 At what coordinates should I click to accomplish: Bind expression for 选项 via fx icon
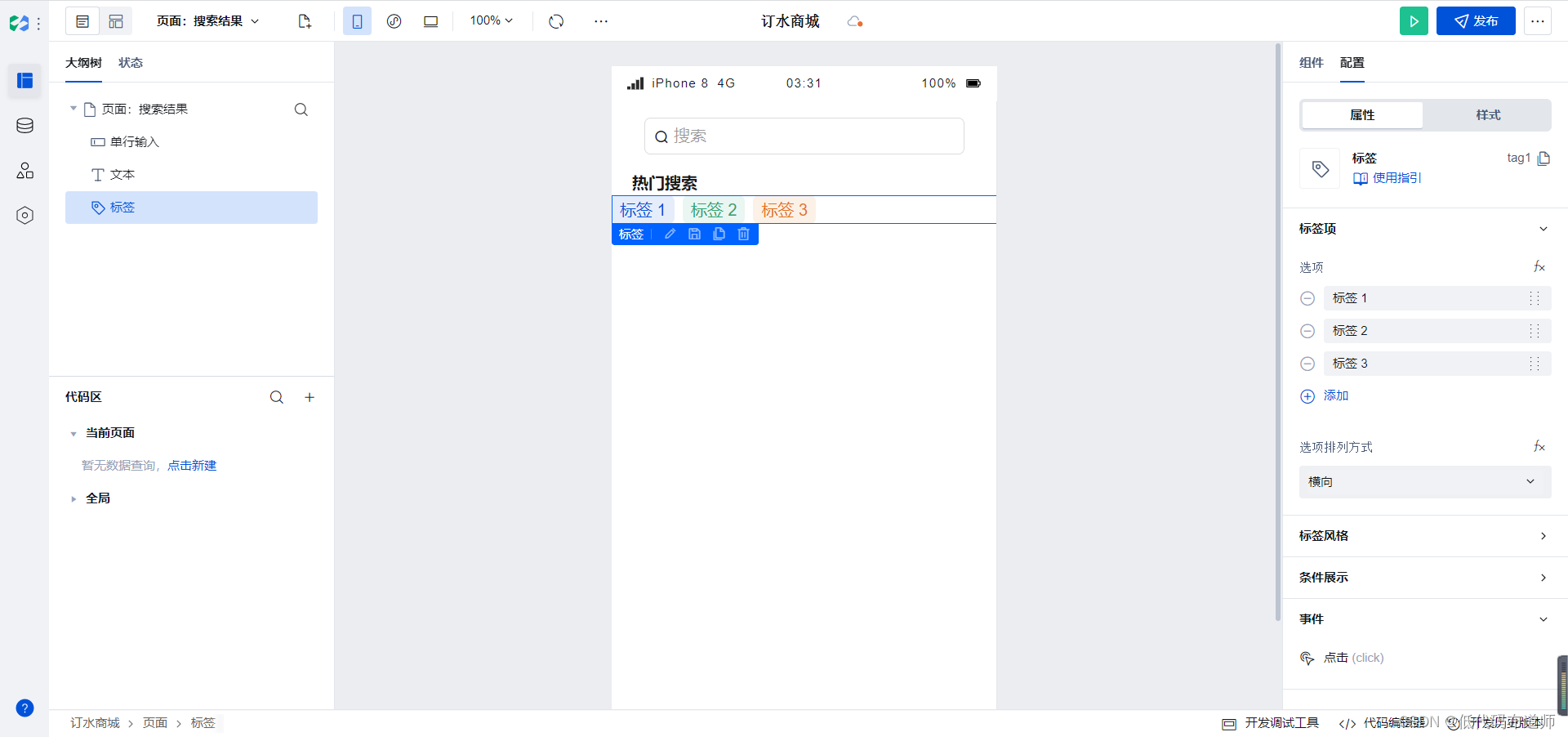pyautogui.click(x=1539, y=267)
